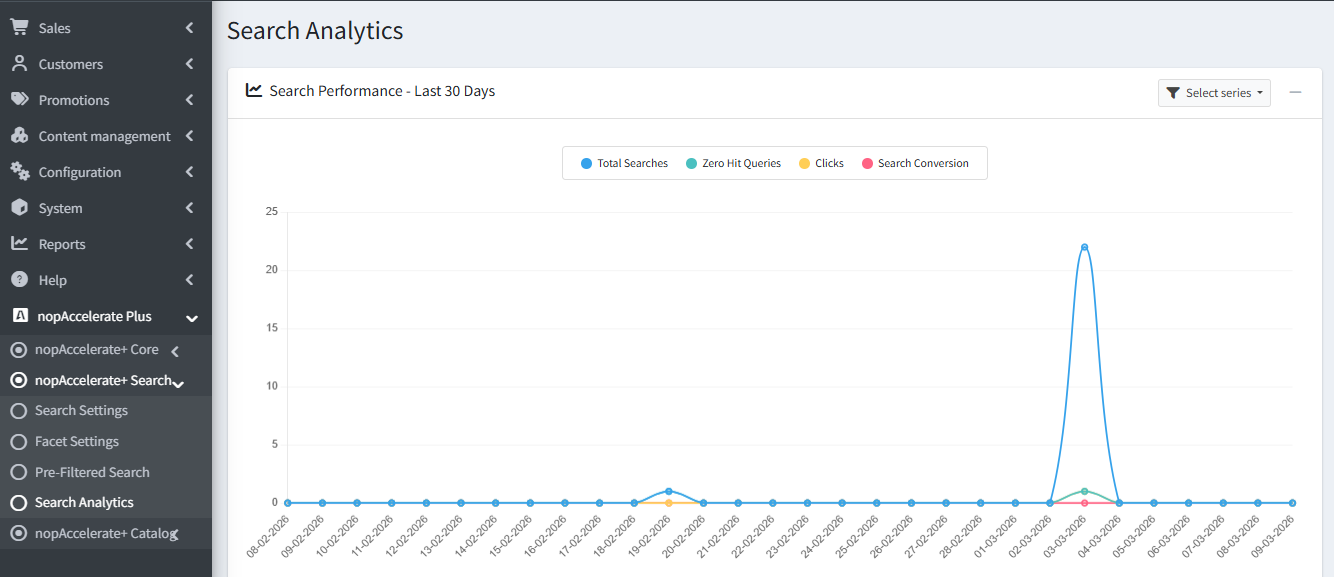Screen dimensions: 1334x577
Task: Click the Customers person icon
Action: click(x=19, y=64)
